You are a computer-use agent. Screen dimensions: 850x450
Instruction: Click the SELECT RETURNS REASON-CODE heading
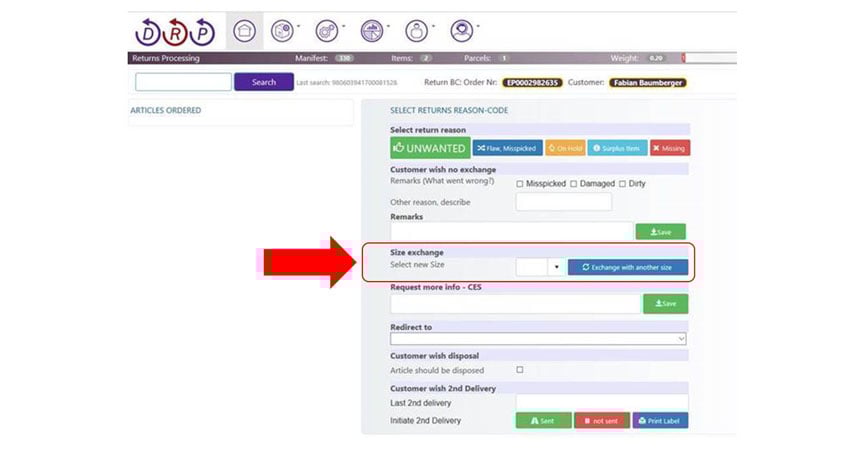[x=449, y=110]
